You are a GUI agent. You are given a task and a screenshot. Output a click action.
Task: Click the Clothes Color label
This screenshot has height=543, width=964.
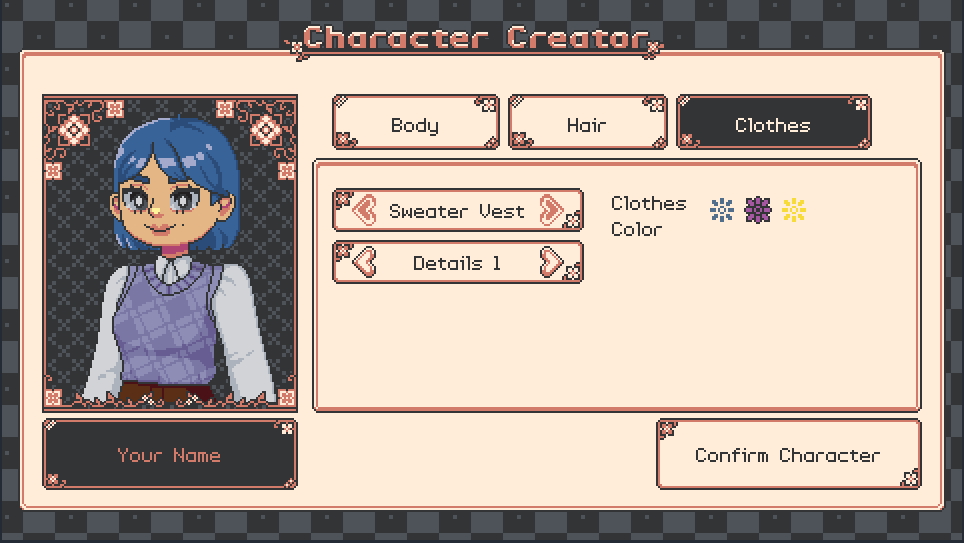point(649,216)
